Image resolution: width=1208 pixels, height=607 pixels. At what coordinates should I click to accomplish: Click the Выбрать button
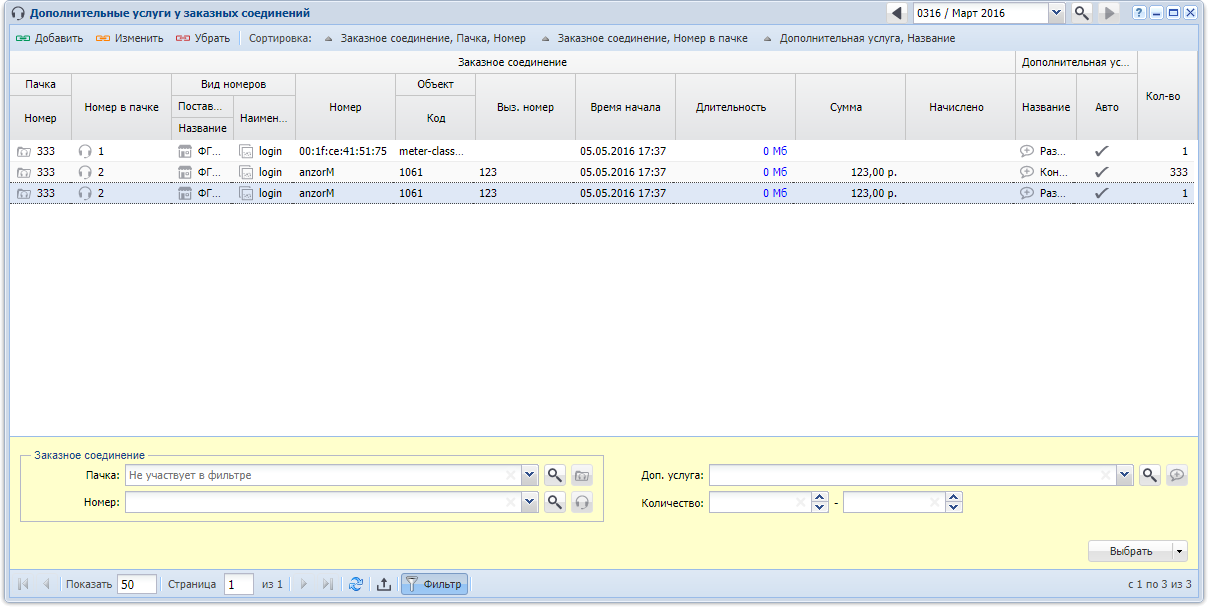tap(1130, 551)
